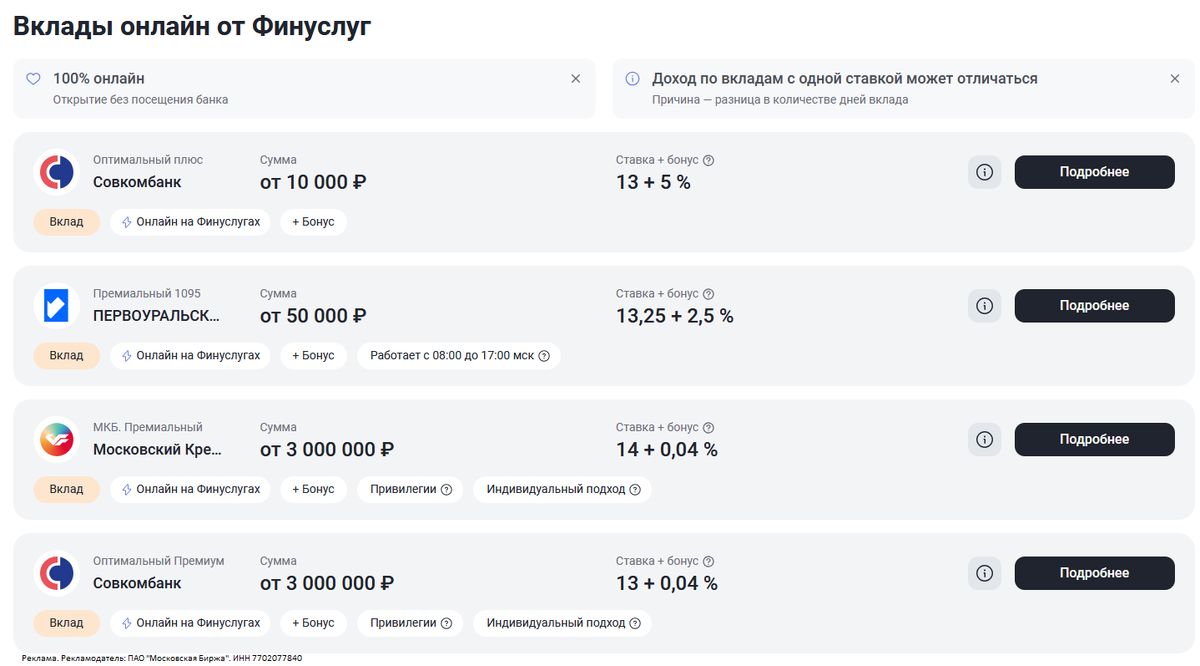1200x666 pixels.
Task: Click the bank name "Московский Кре…"
Action: pos(157,450)
